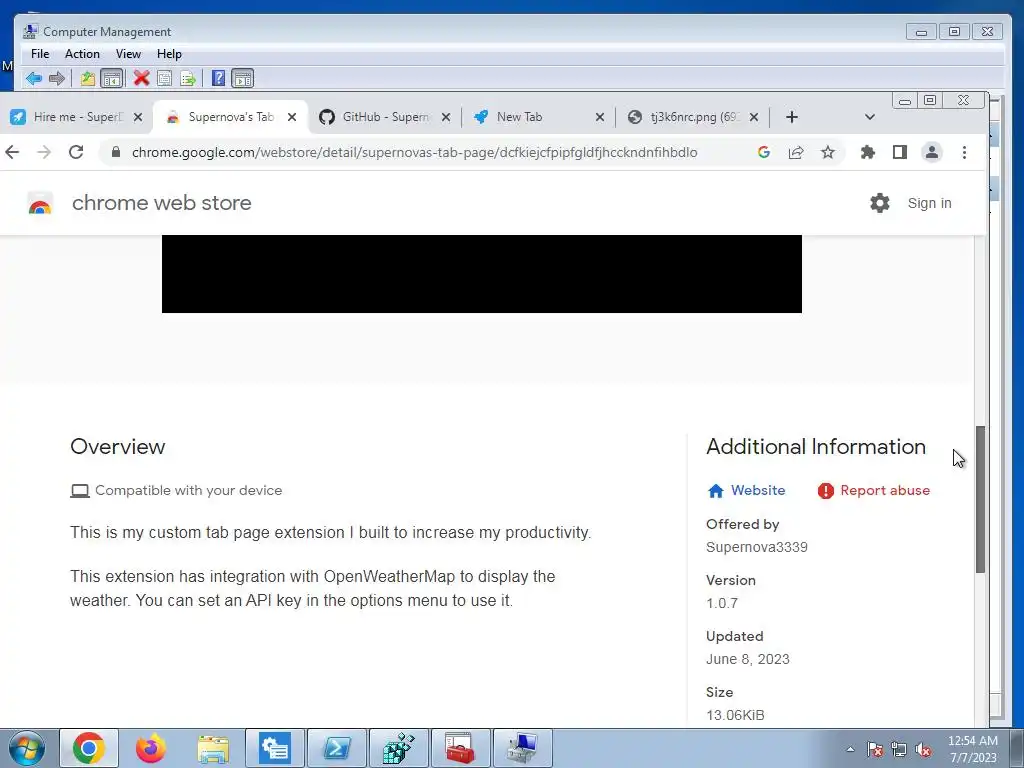Click Chrome forward navigation arrow

(x=44, y=152)
